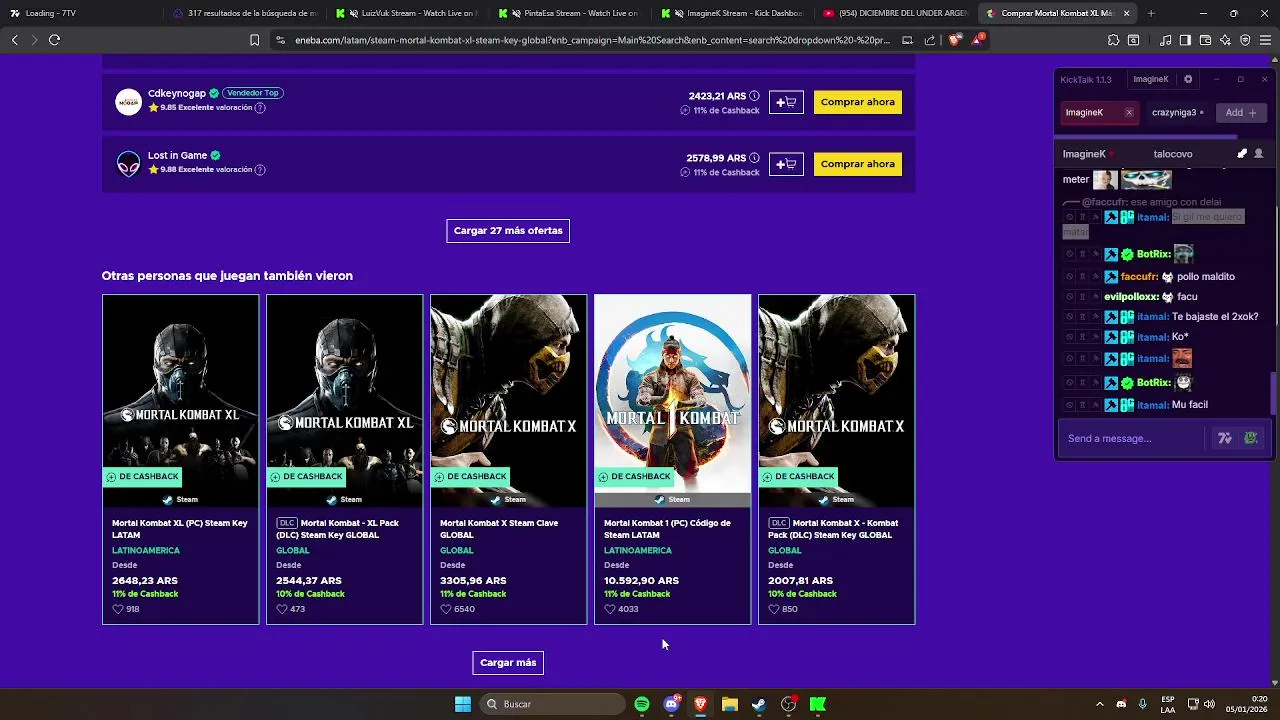This screenshot has height=720, width=1280.
Task: Open Windows Start menu
Action: (x=463, y=704)
